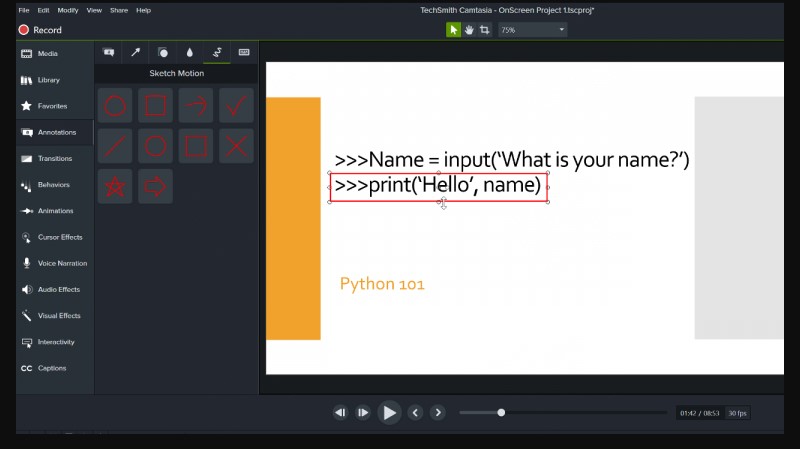Open the Blur and Highlight droplet tab
The image size is (800, 449).
tap(189, 52)
